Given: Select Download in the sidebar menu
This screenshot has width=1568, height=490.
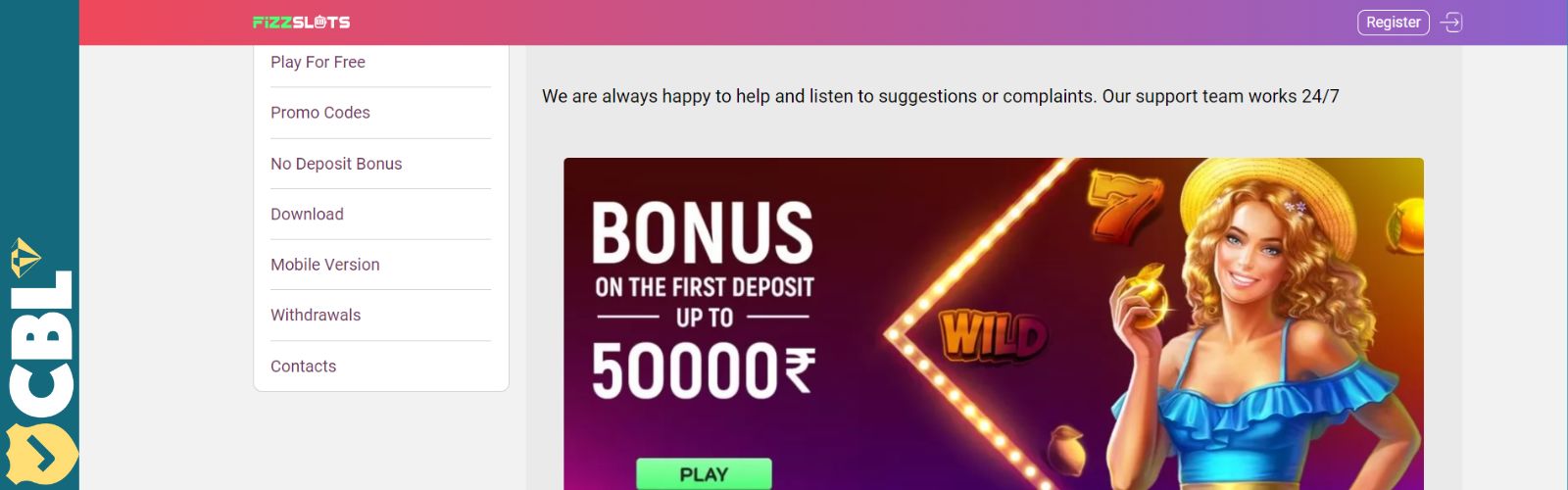Looking at the screenshot, I should point(307,214).
